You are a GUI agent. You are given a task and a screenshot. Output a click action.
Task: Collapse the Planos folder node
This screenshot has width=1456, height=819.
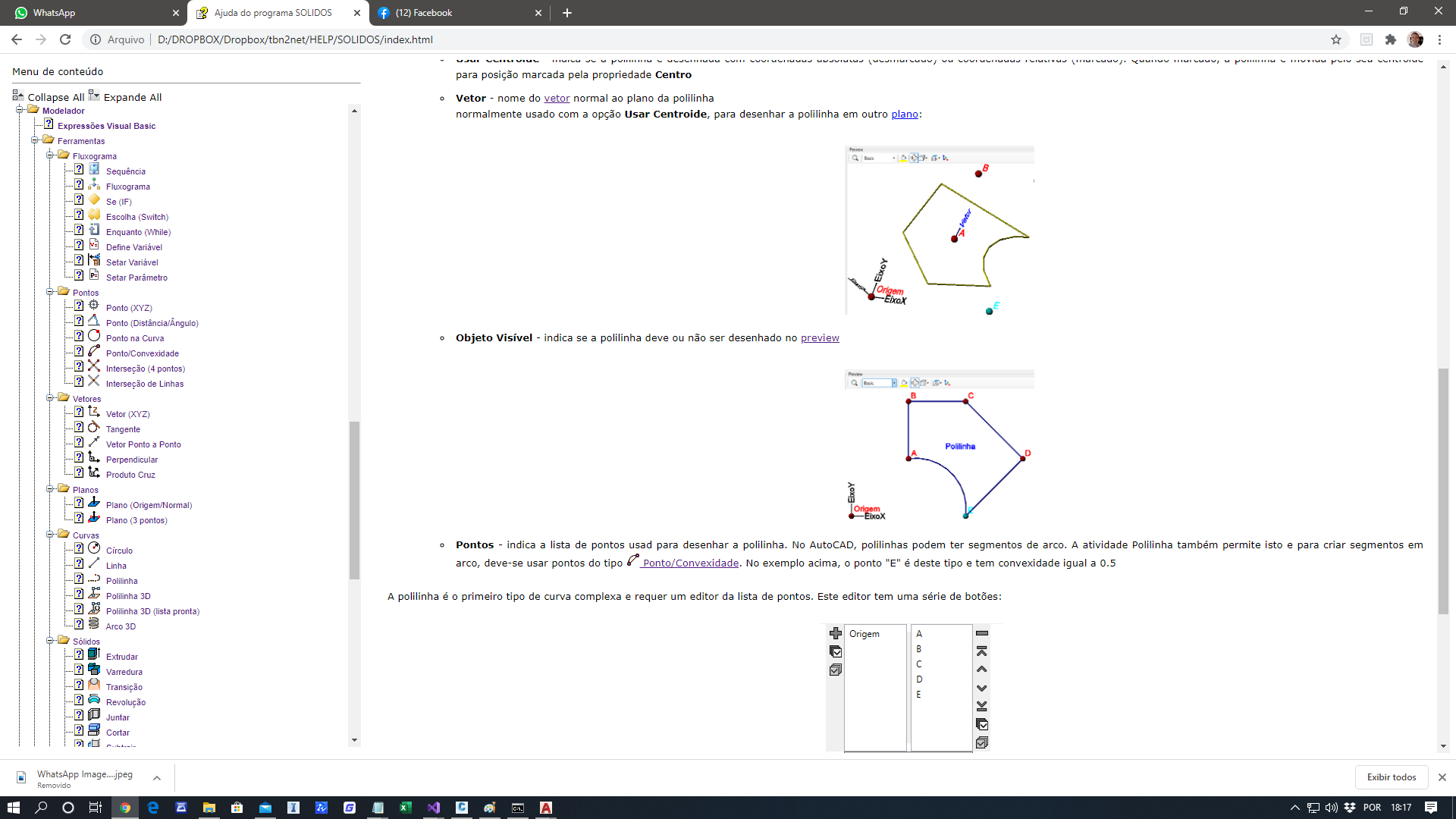[x=50, y=489]
